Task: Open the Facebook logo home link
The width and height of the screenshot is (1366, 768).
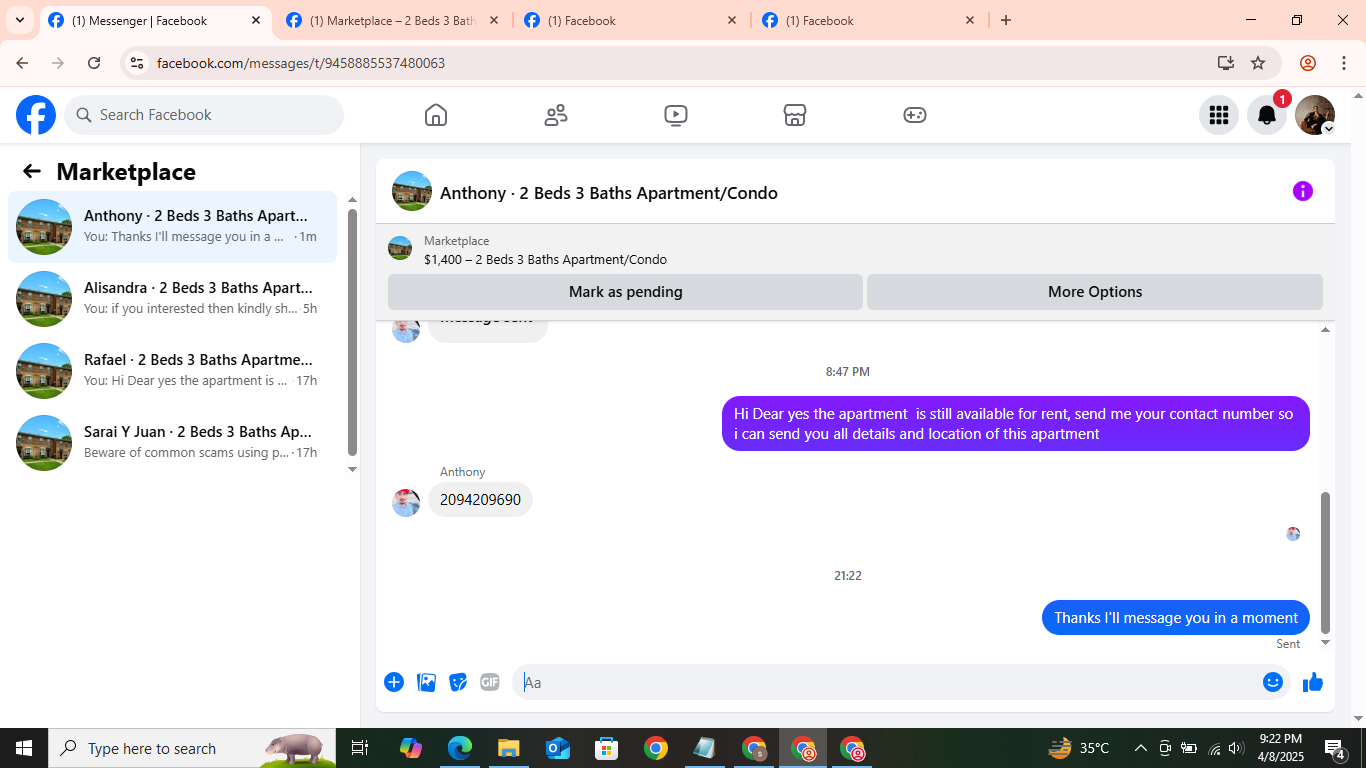Action: point(36,115)
